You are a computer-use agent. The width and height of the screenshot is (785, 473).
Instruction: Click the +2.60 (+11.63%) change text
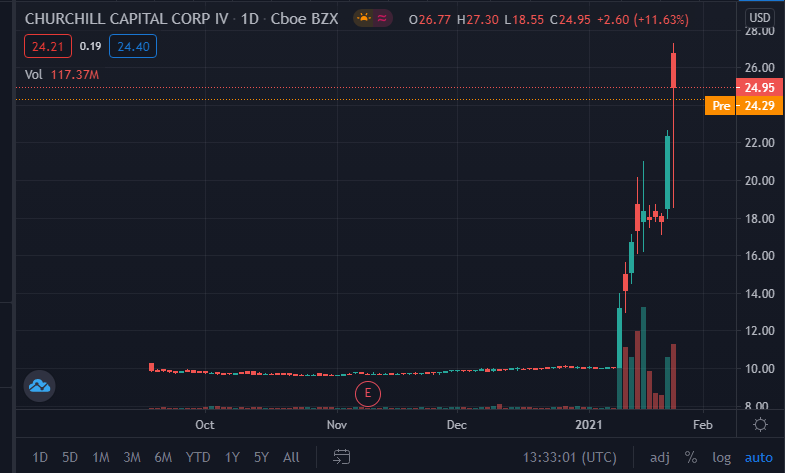coord(643,20)
